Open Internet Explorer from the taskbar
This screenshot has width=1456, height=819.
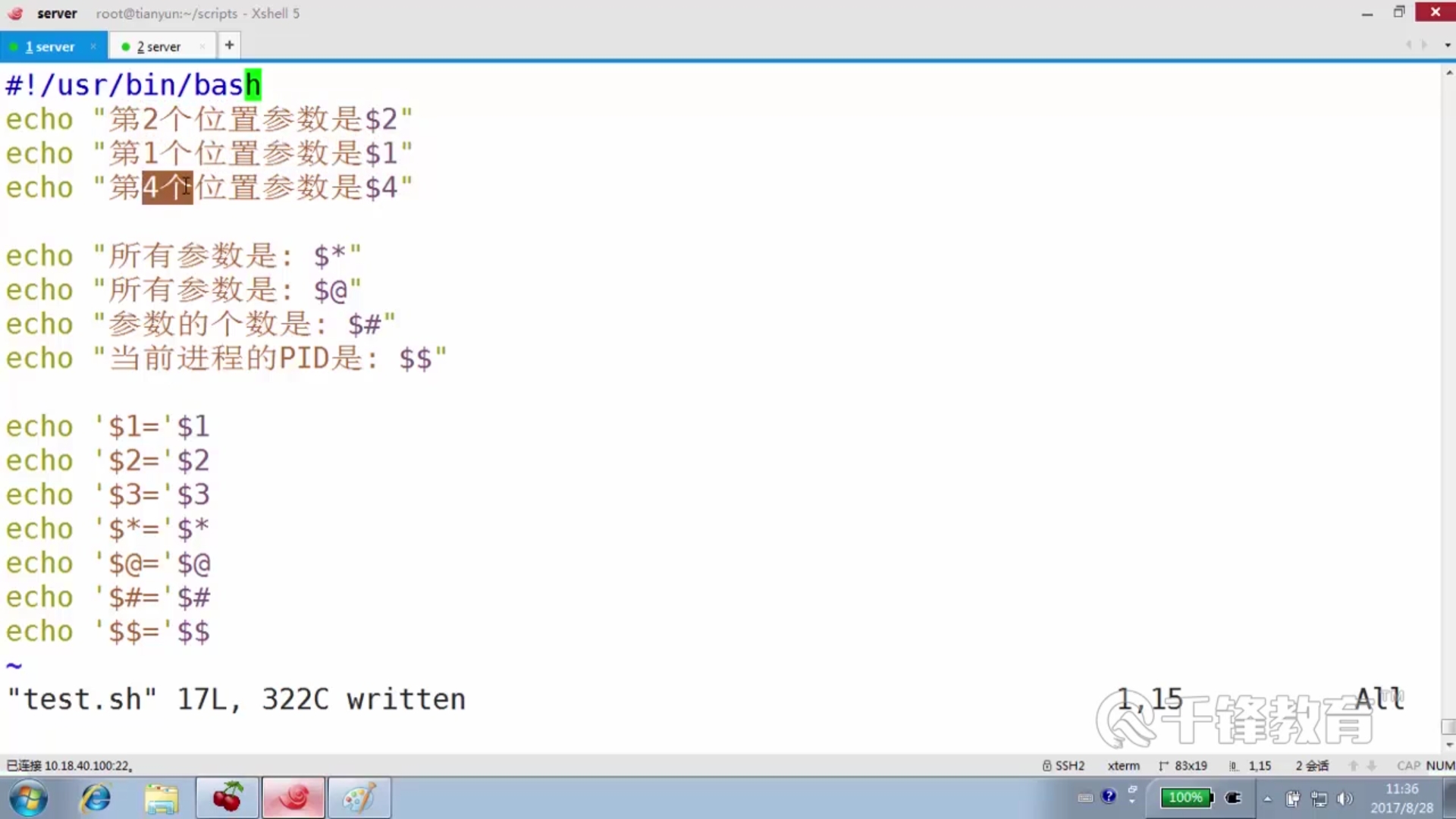tap(96, 798)
